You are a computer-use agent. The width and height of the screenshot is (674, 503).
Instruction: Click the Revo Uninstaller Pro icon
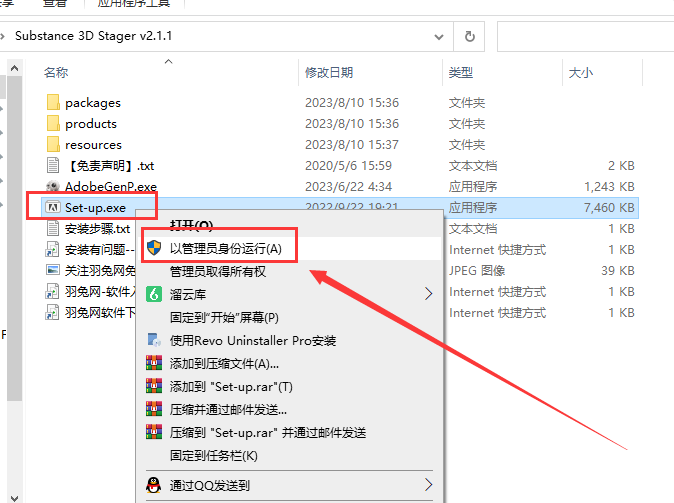pos(154,340)
